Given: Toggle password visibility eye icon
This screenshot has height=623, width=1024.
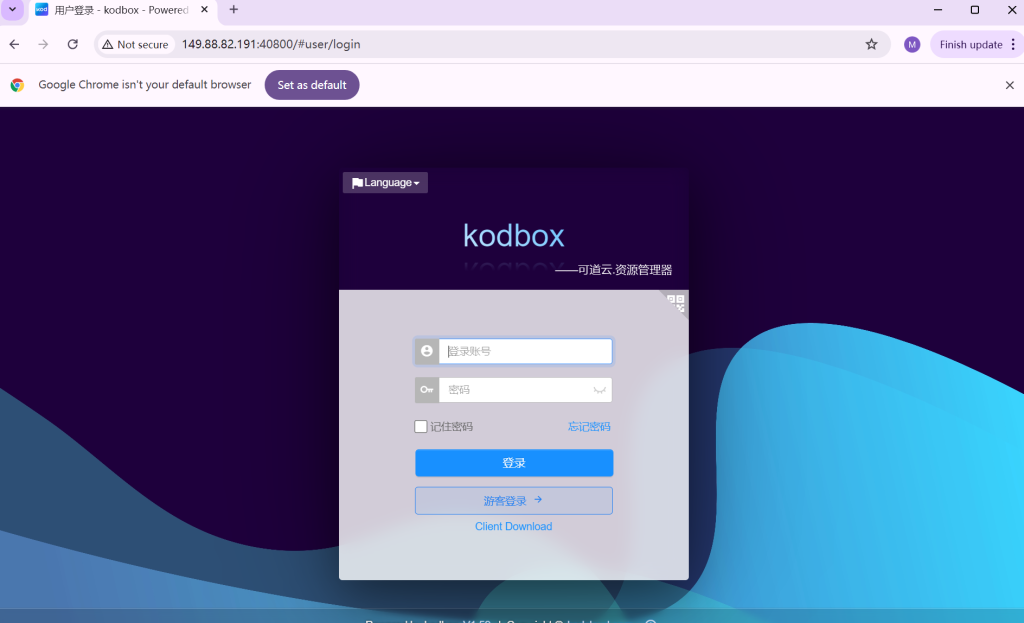Looking at the screenshot, I should 599,390.
